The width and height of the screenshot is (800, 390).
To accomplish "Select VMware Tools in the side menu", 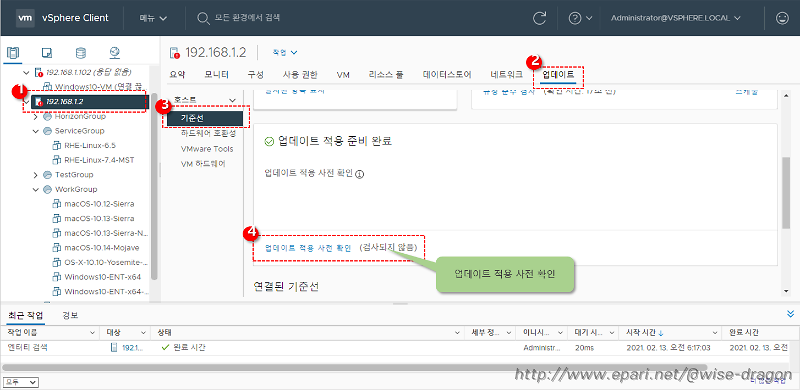I will [x=207, y=149].
